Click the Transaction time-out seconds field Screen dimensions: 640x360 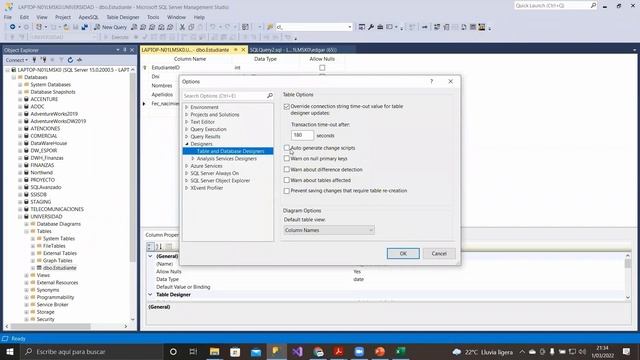302,135
